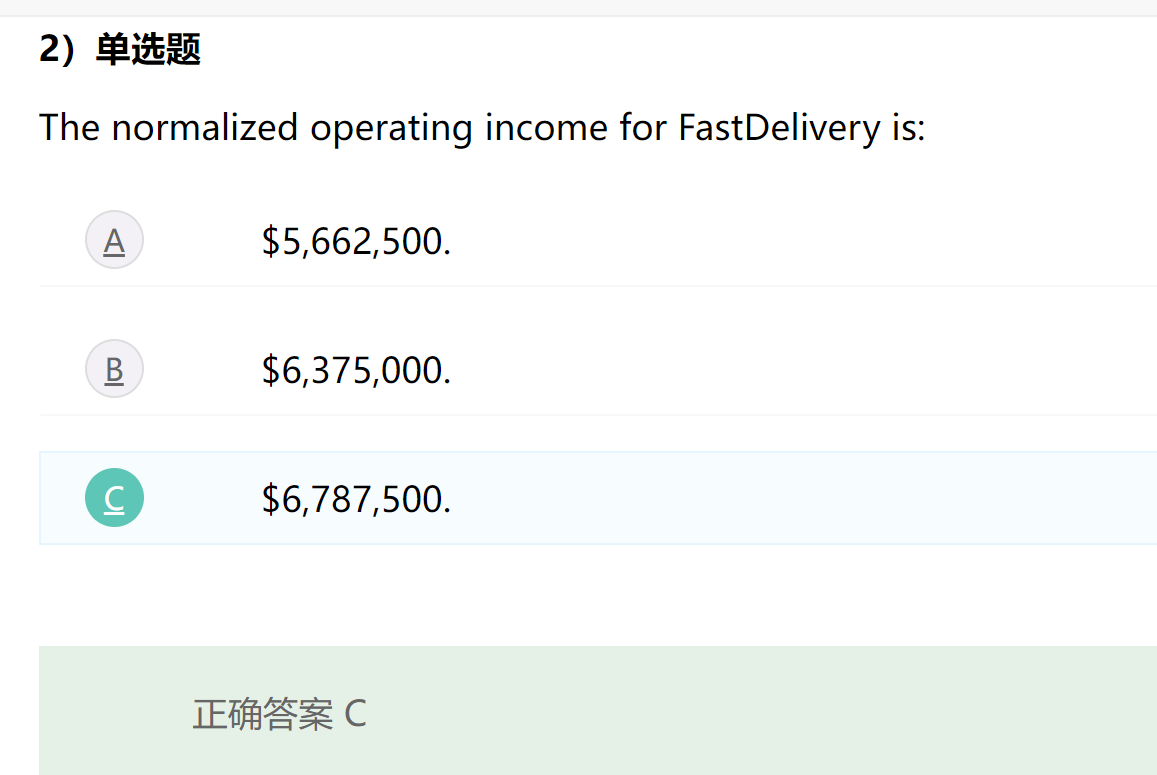1157x775 pixels.
Task: Select answer option A radio circle
Action: [114, 240]
